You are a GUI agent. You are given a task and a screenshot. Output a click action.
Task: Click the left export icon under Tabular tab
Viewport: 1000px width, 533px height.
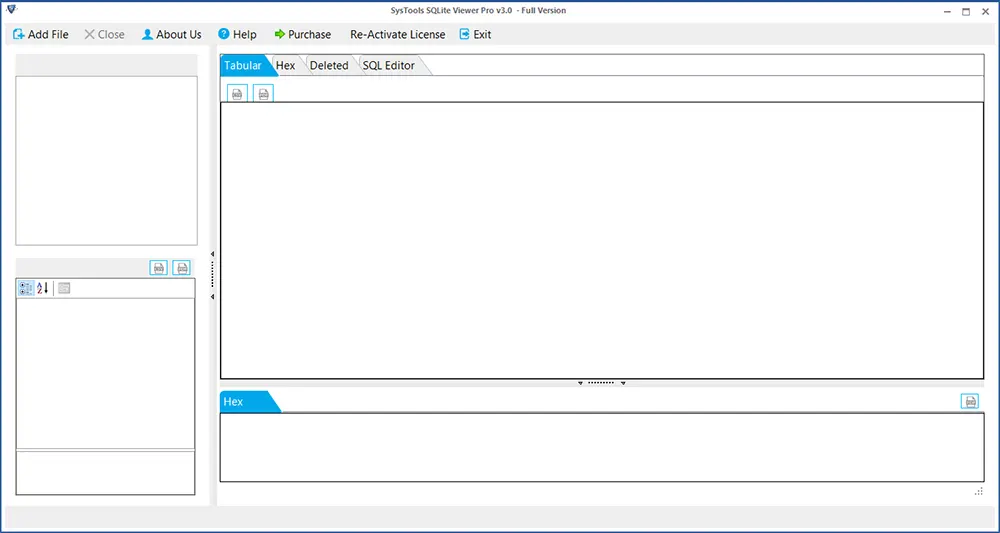point(238,94)
